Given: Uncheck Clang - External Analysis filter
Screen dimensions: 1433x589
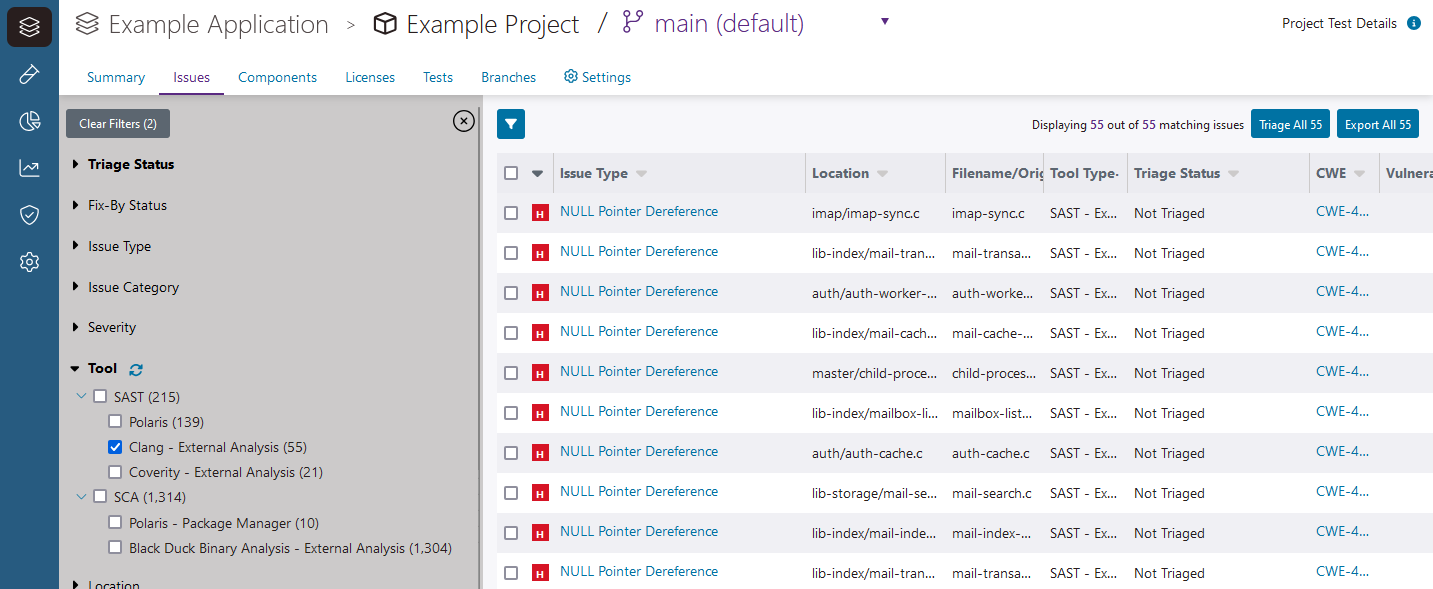Looking at the screenshot, I should [x=115, y=446].
